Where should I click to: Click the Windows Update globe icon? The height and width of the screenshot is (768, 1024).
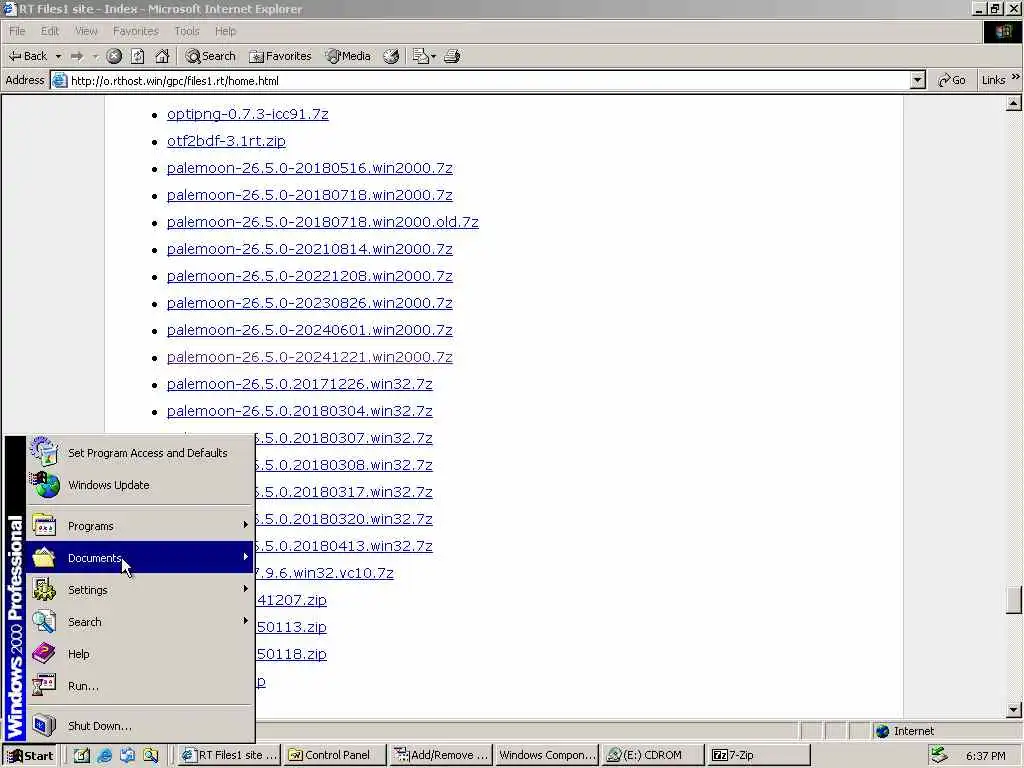(x=45, y=485)
